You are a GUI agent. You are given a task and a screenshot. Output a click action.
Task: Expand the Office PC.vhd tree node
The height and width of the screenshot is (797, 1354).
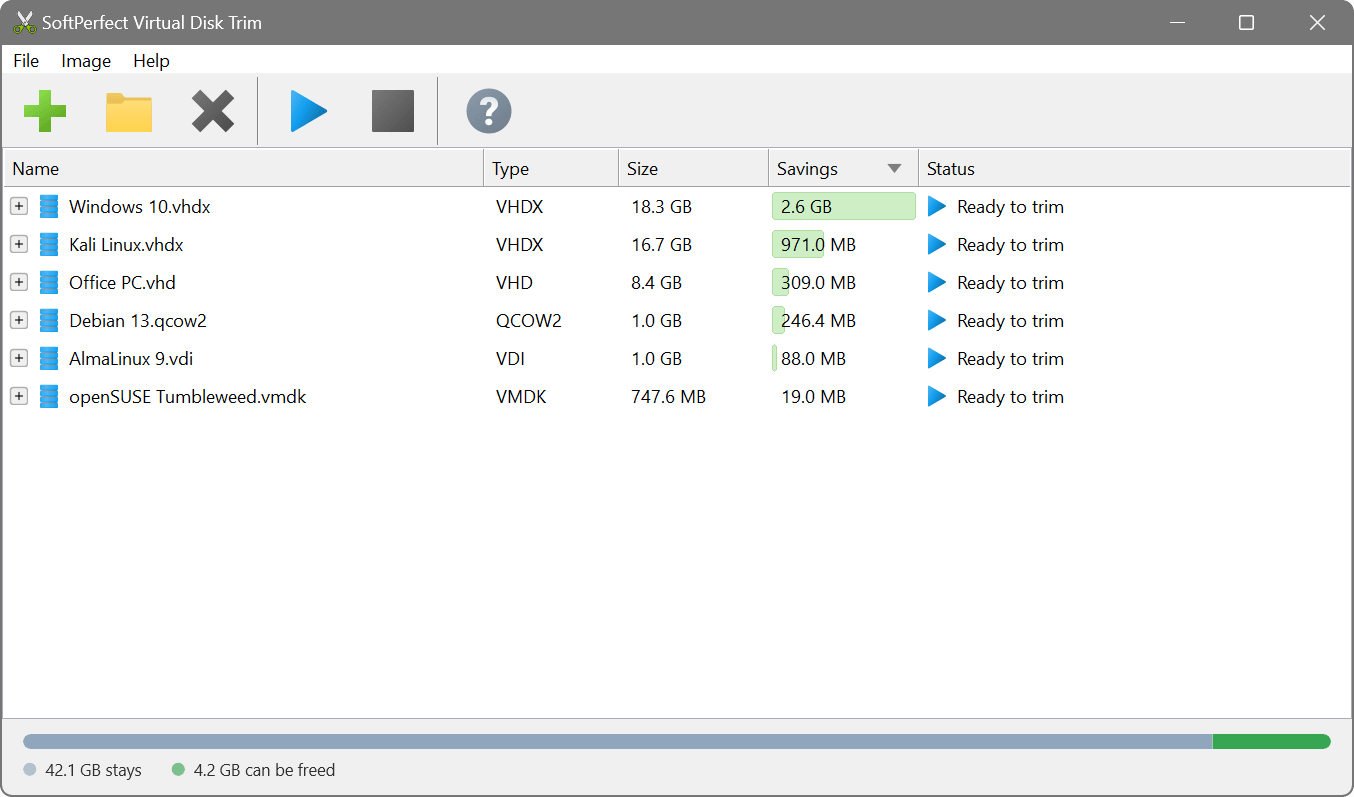tap(19, 283)
